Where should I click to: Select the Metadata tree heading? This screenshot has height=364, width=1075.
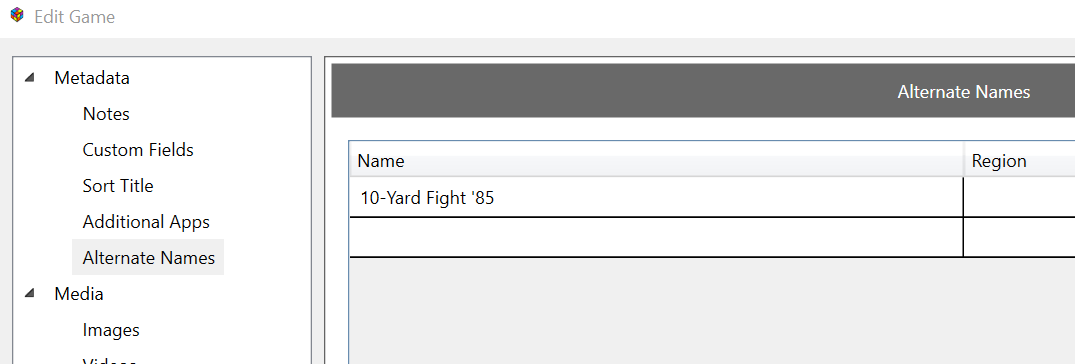92,77
